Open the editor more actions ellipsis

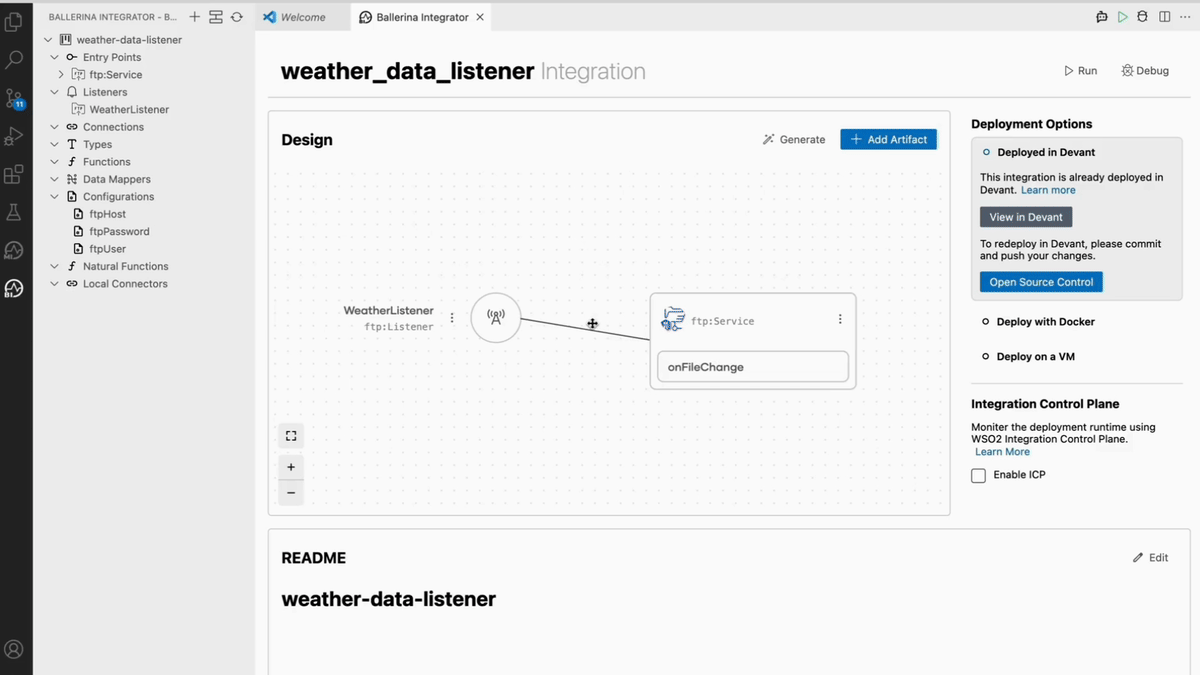[1186, 17]
